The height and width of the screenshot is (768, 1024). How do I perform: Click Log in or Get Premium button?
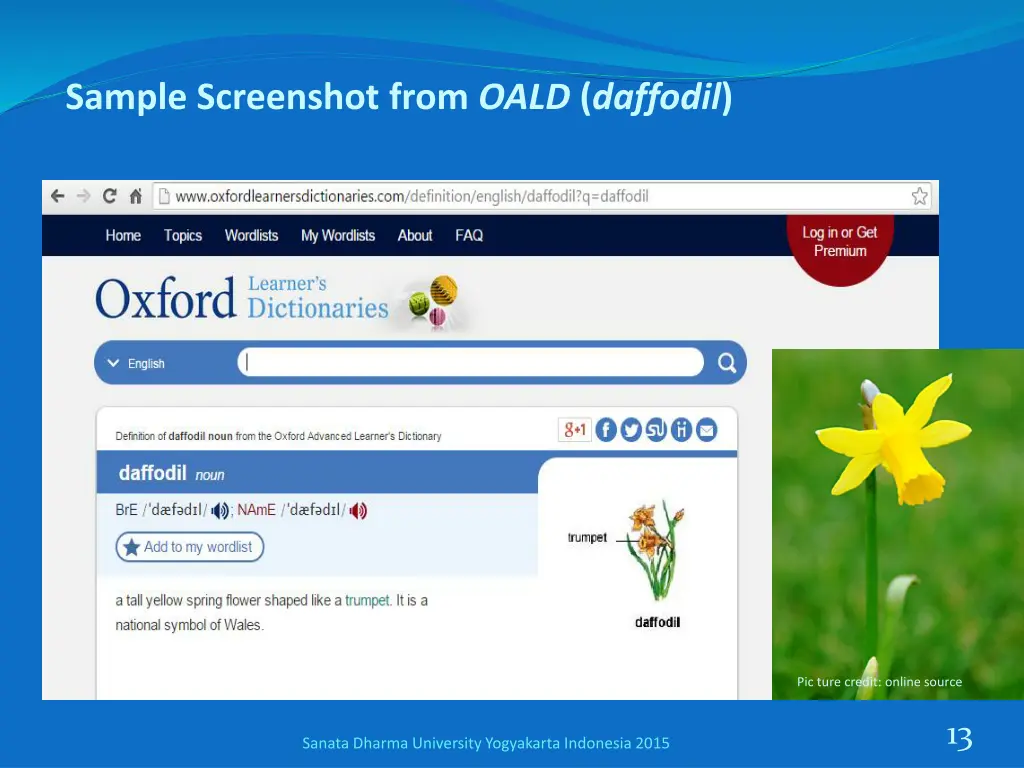(840, 248)
